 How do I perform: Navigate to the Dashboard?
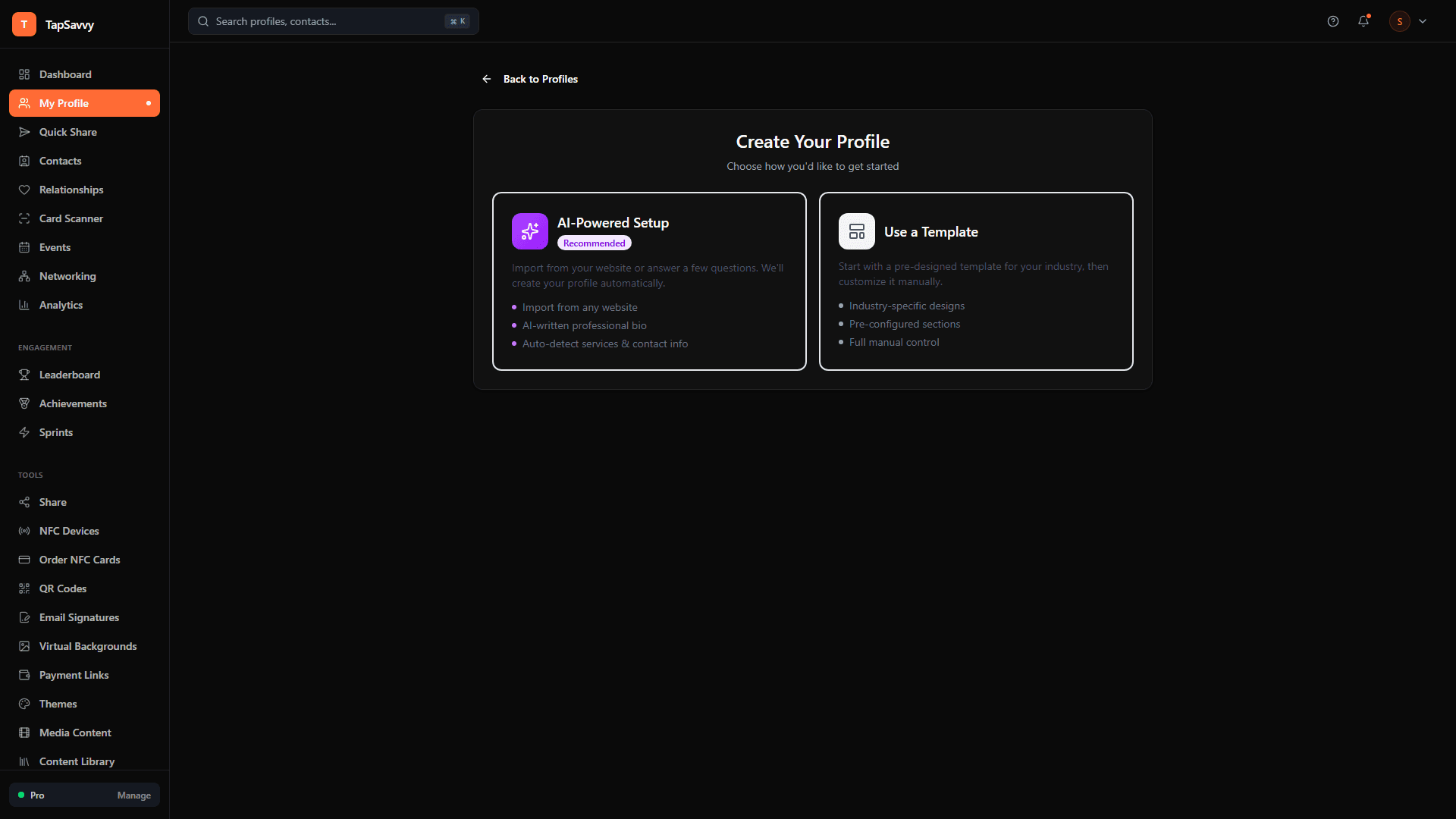[65, 74]
